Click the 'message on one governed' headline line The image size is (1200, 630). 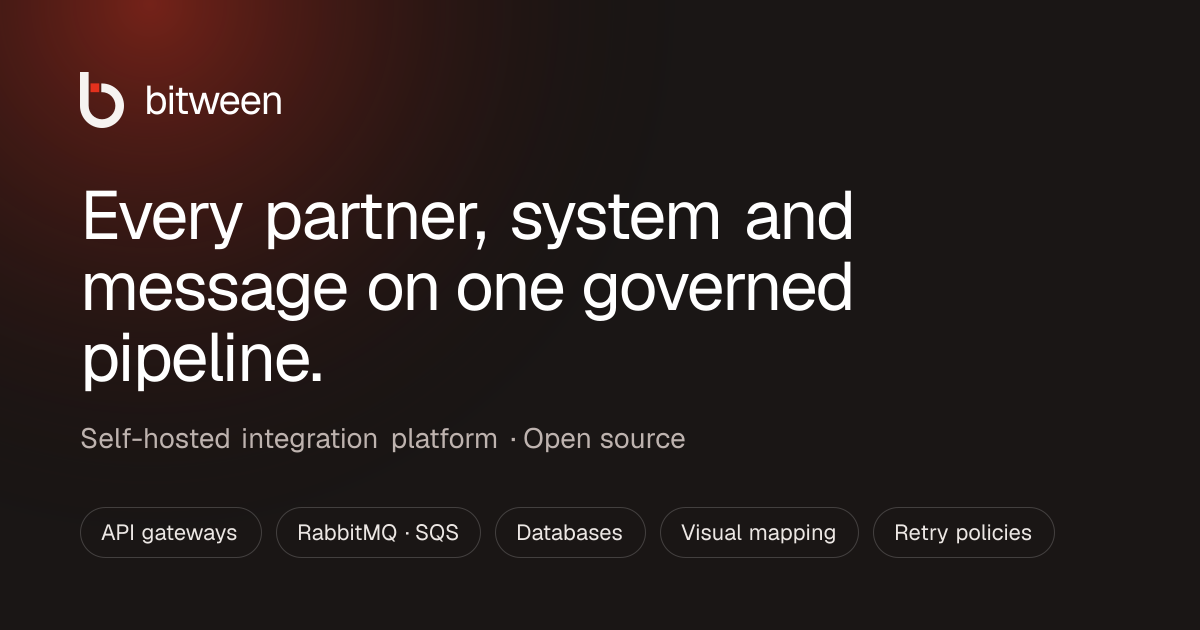click(468, 288)
